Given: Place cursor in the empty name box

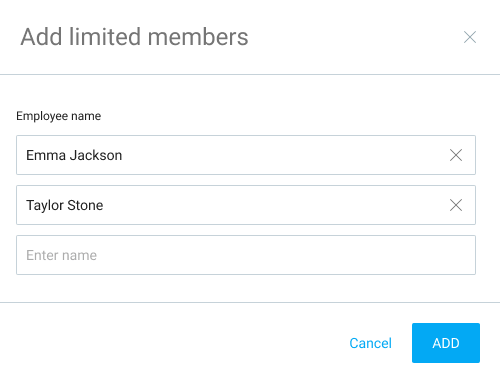Looking at the screenshot, I should 246,255.
